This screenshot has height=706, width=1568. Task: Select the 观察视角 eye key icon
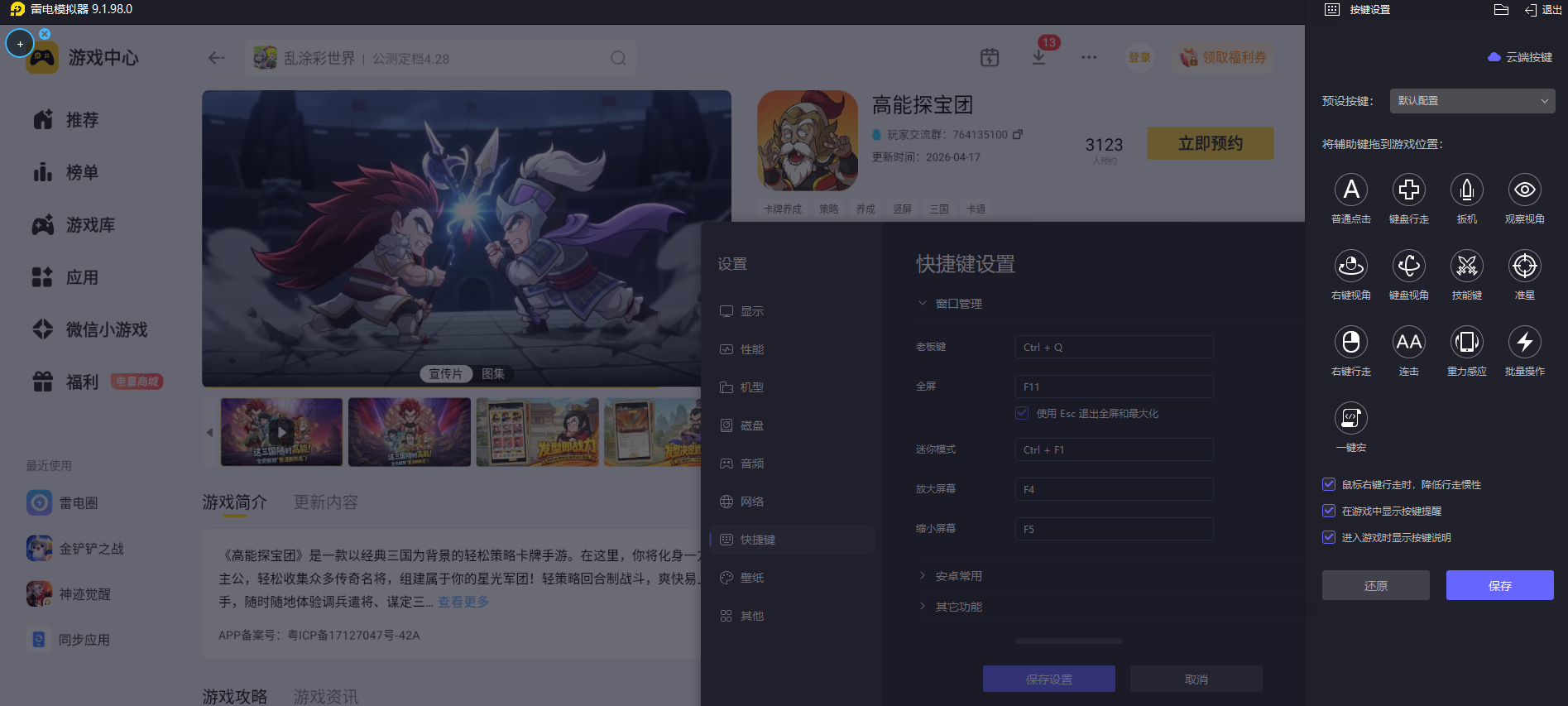pos(1525,190)
